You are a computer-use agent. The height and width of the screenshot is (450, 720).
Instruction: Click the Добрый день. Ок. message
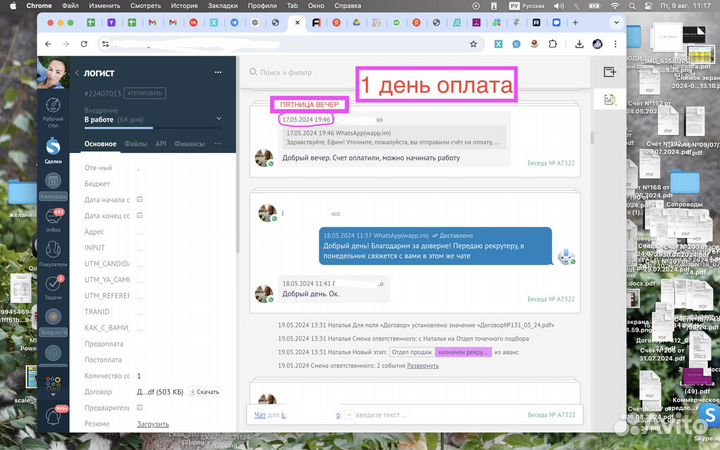[310, 293]
